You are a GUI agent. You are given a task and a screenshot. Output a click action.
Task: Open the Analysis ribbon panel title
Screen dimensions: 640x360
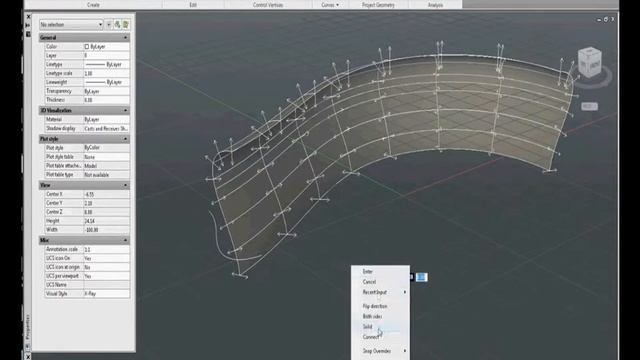pyautogui.click(x=435, y=5)
